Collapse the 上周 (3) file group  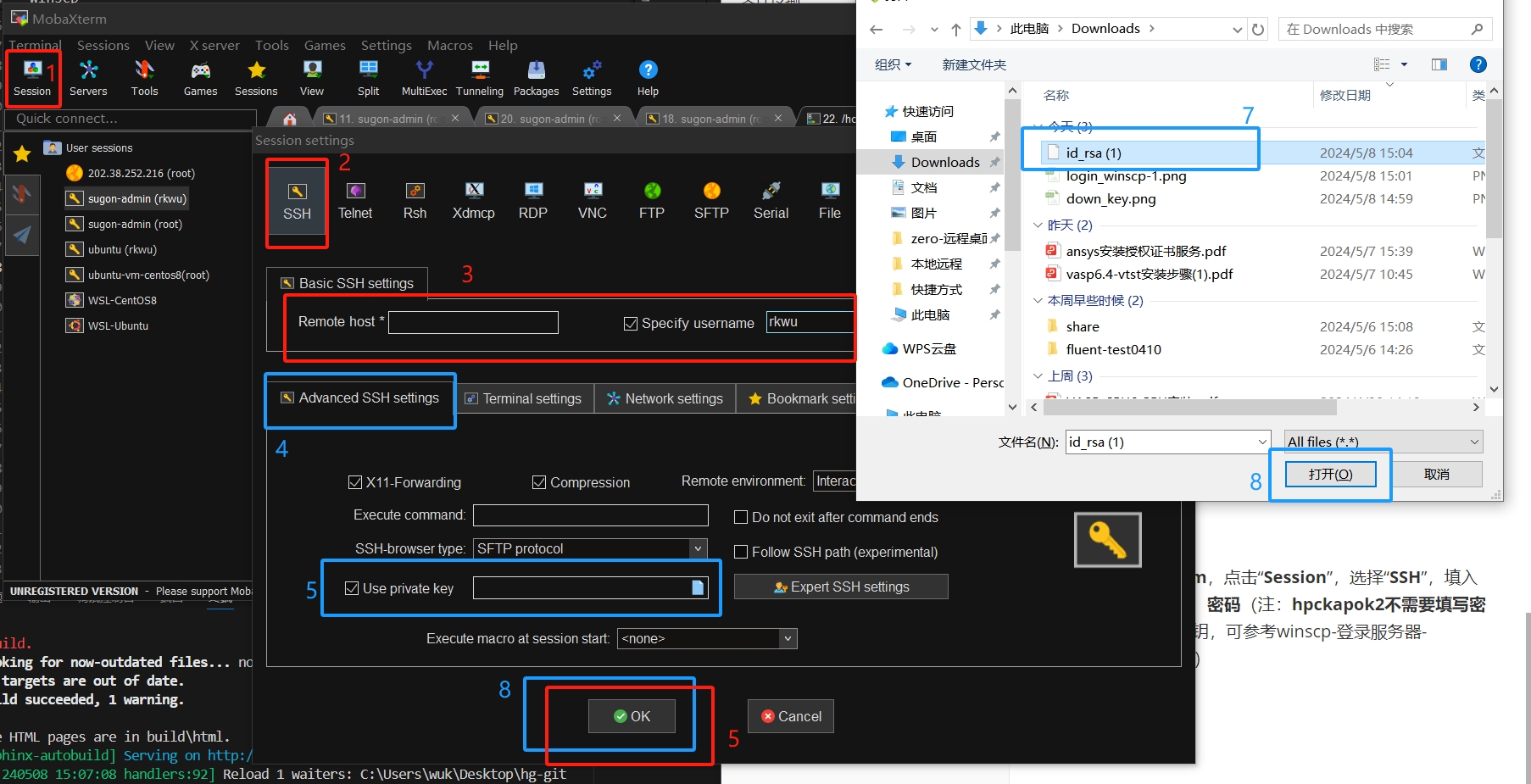[1038, 376]
